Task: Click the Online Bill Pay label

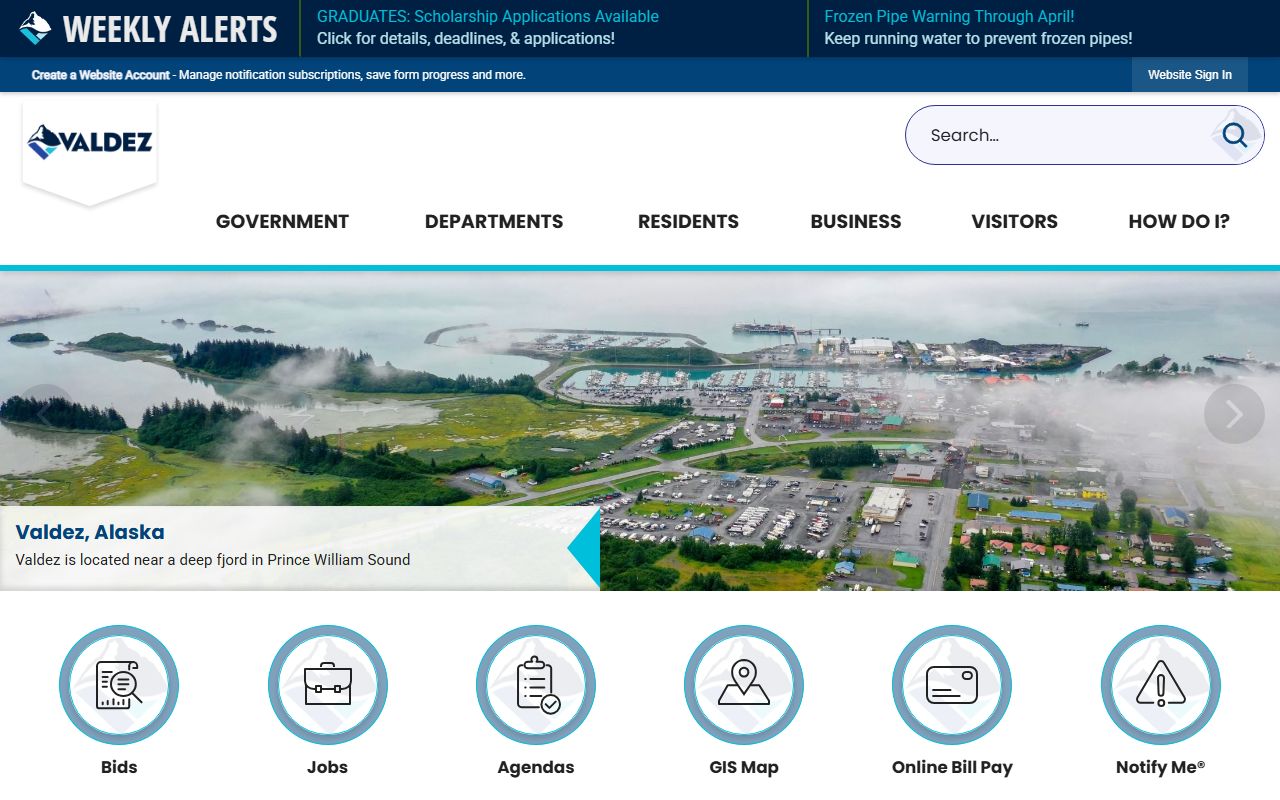Action: 952,767
